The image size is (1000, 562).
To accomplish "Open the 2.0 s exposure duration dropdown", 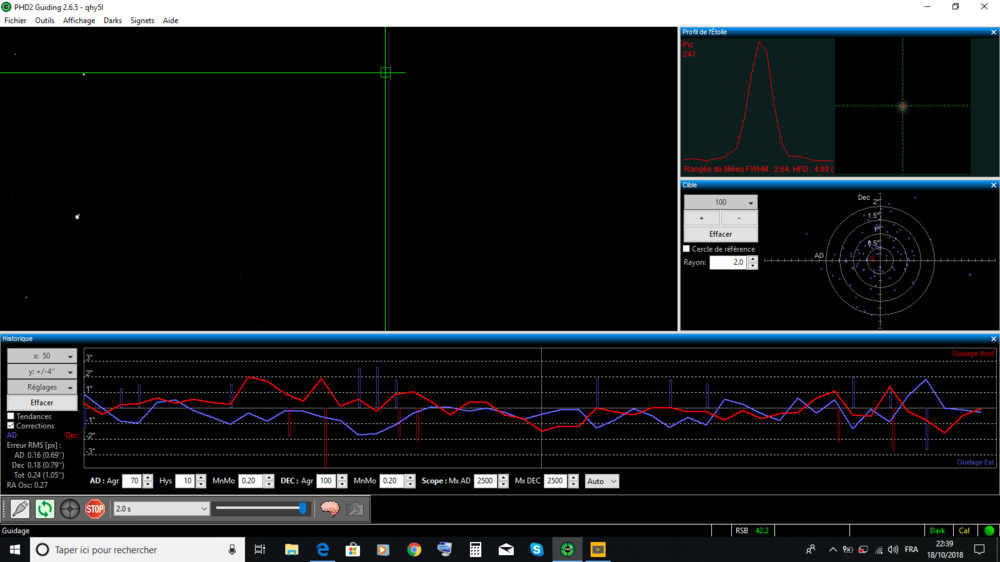I will (x=161, y=509).
